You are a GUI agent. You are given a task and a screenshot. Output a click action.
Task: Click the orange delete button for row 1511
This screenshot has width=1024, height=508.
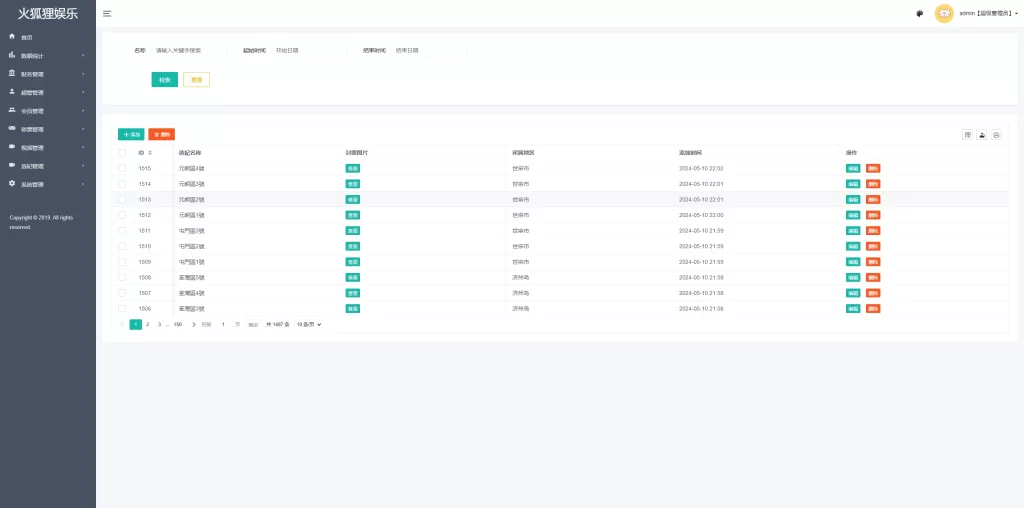[x=873, y=230]
